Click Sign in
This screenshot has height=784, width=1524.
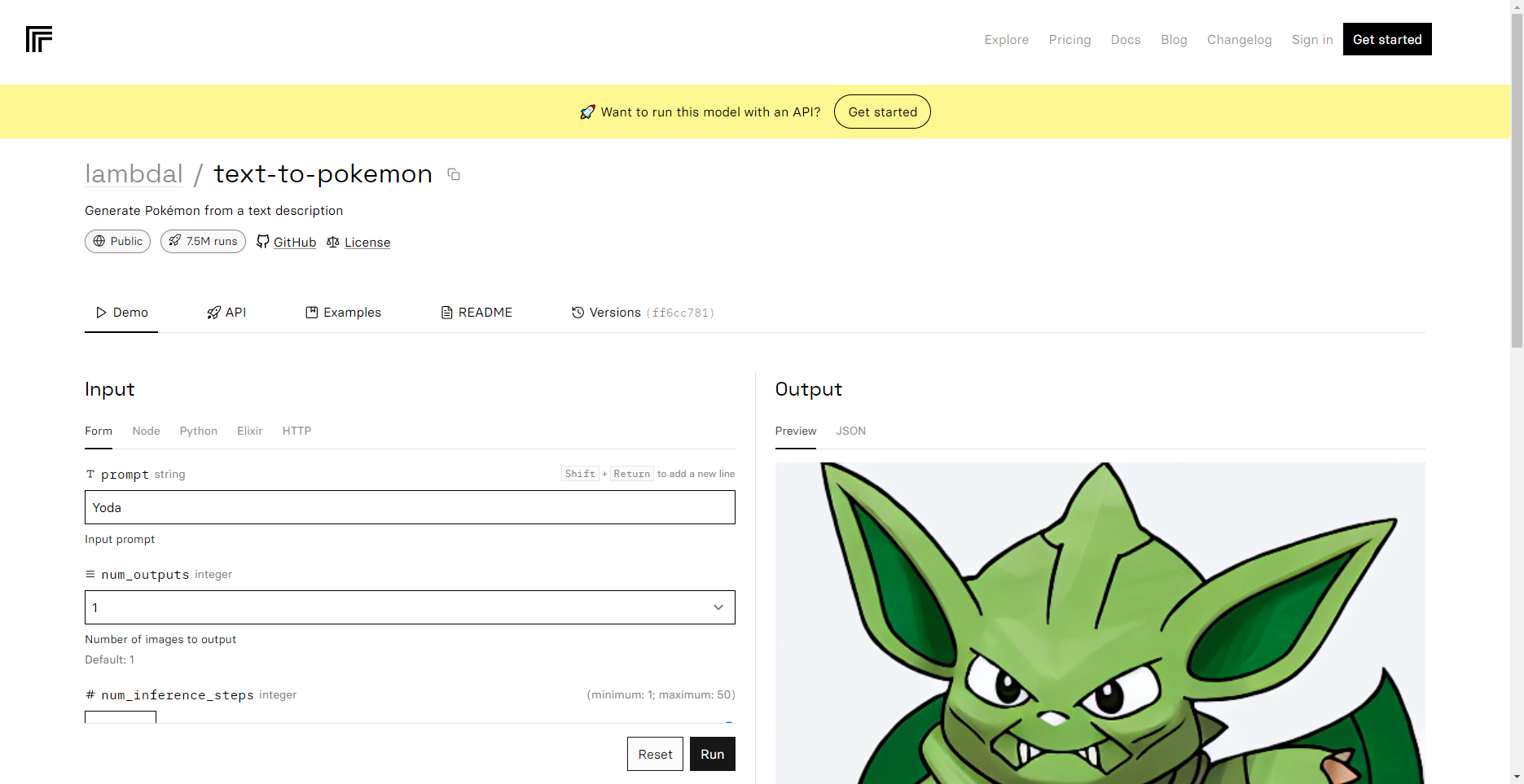point(1312,40)
